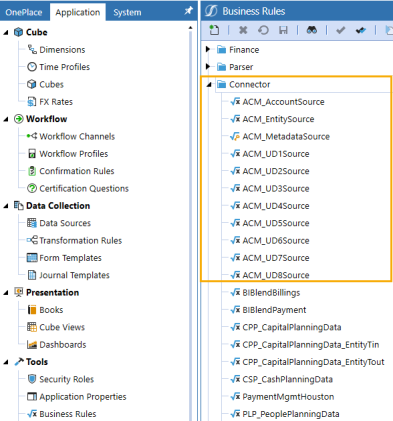Click the delete X toolbar icon
Viewport: 393px width, 421px height.
(243, 30)
